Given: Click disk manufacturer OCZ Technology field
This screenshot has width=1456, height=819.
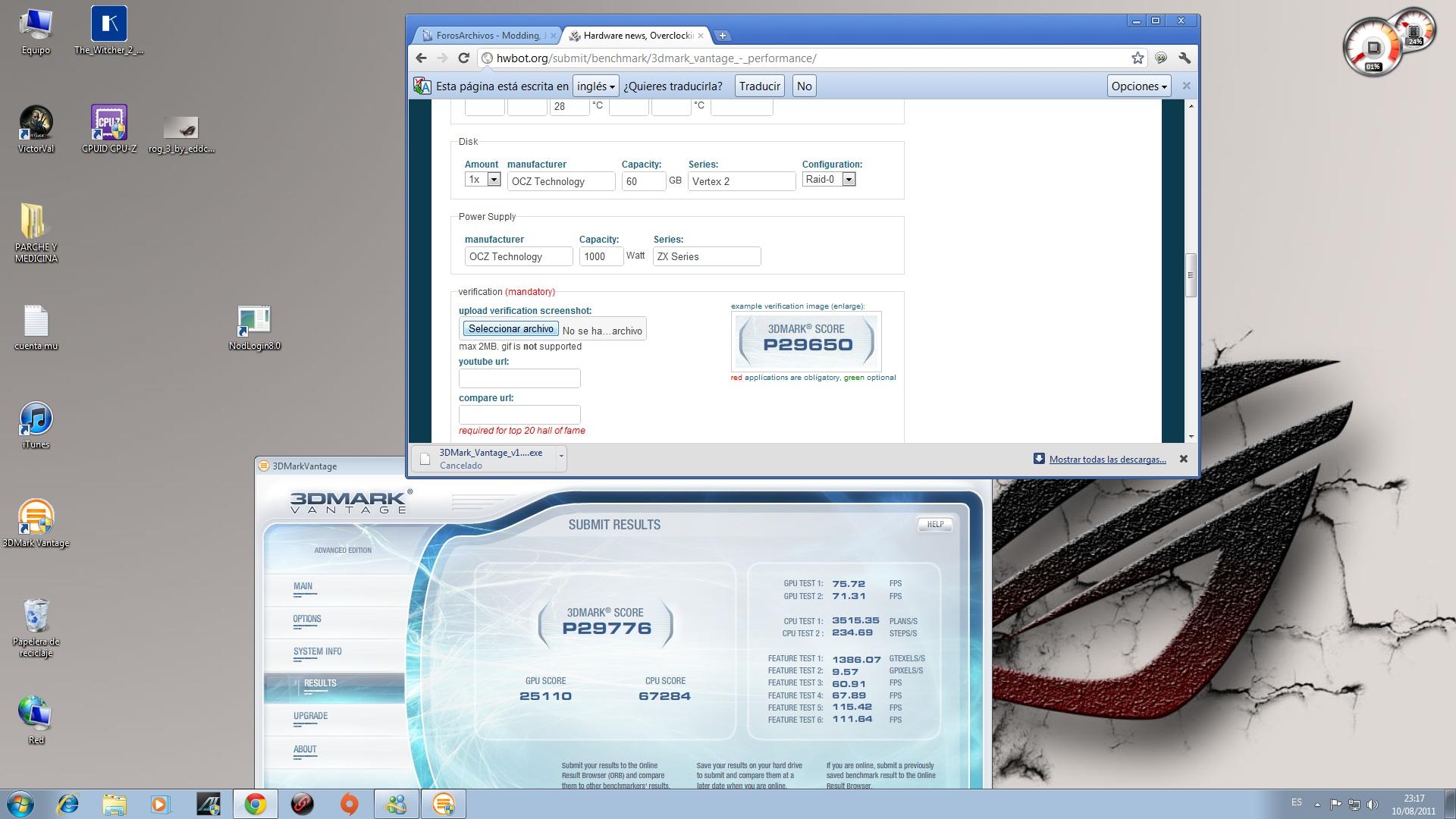Looking at the screenshot, I should pos(561,181).
